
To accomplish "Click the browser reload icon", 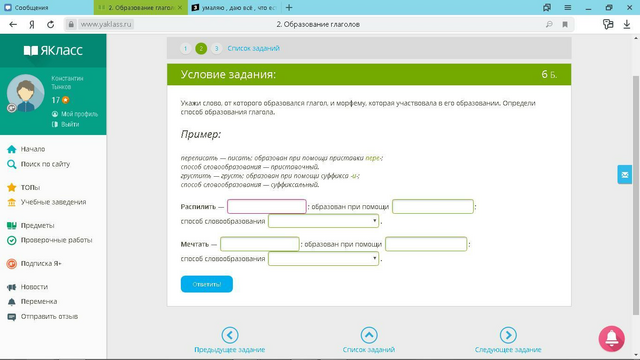I will click(50, 24).
